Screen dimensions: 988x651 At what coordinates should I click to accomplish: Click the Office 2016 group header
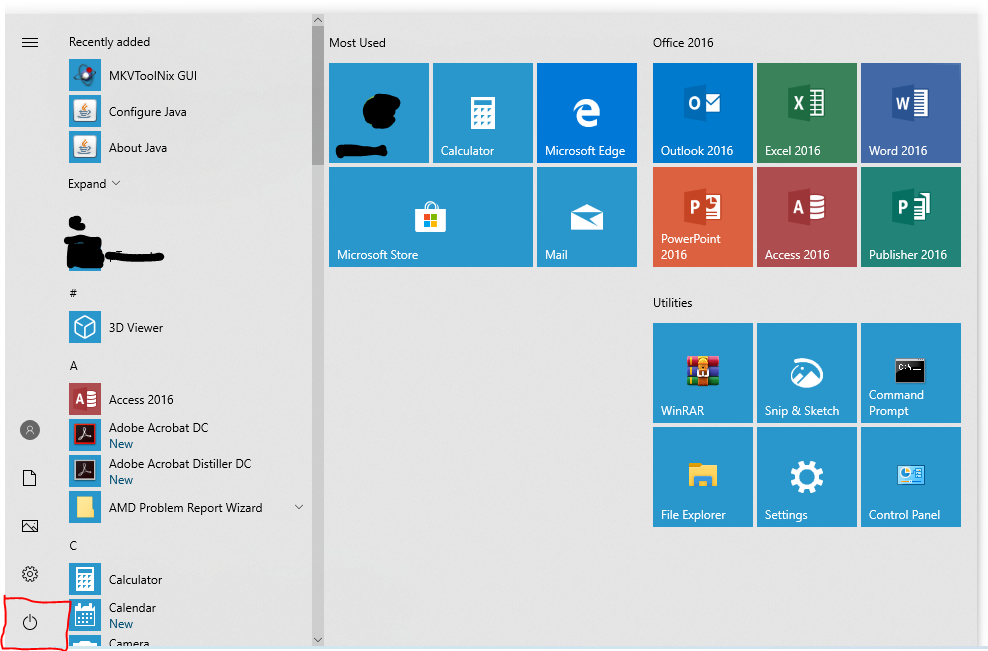[x=683, y=43]
